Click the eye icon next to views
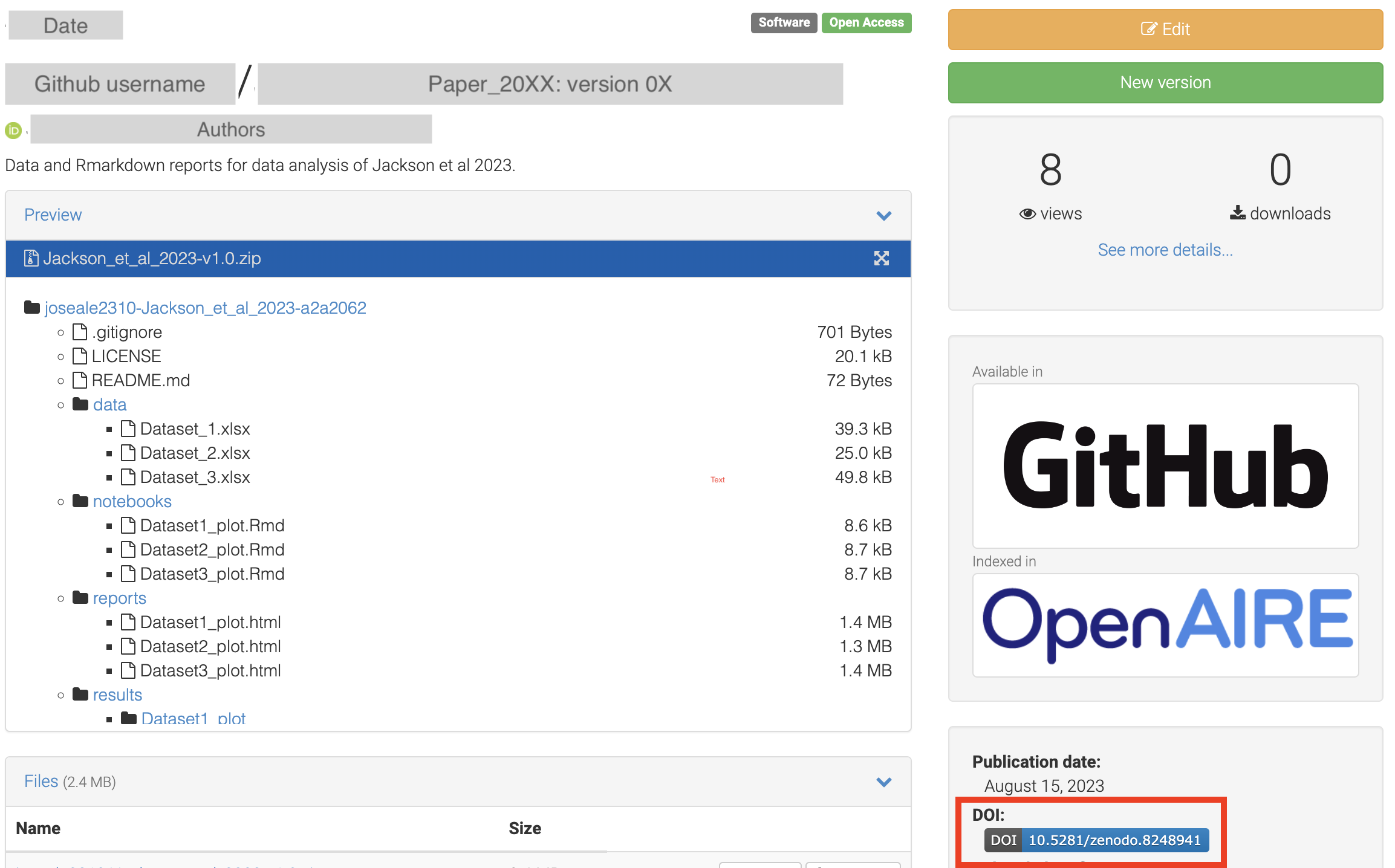Image resolution: width=1395 pixels, height=868 pixels. (1027, 214)
